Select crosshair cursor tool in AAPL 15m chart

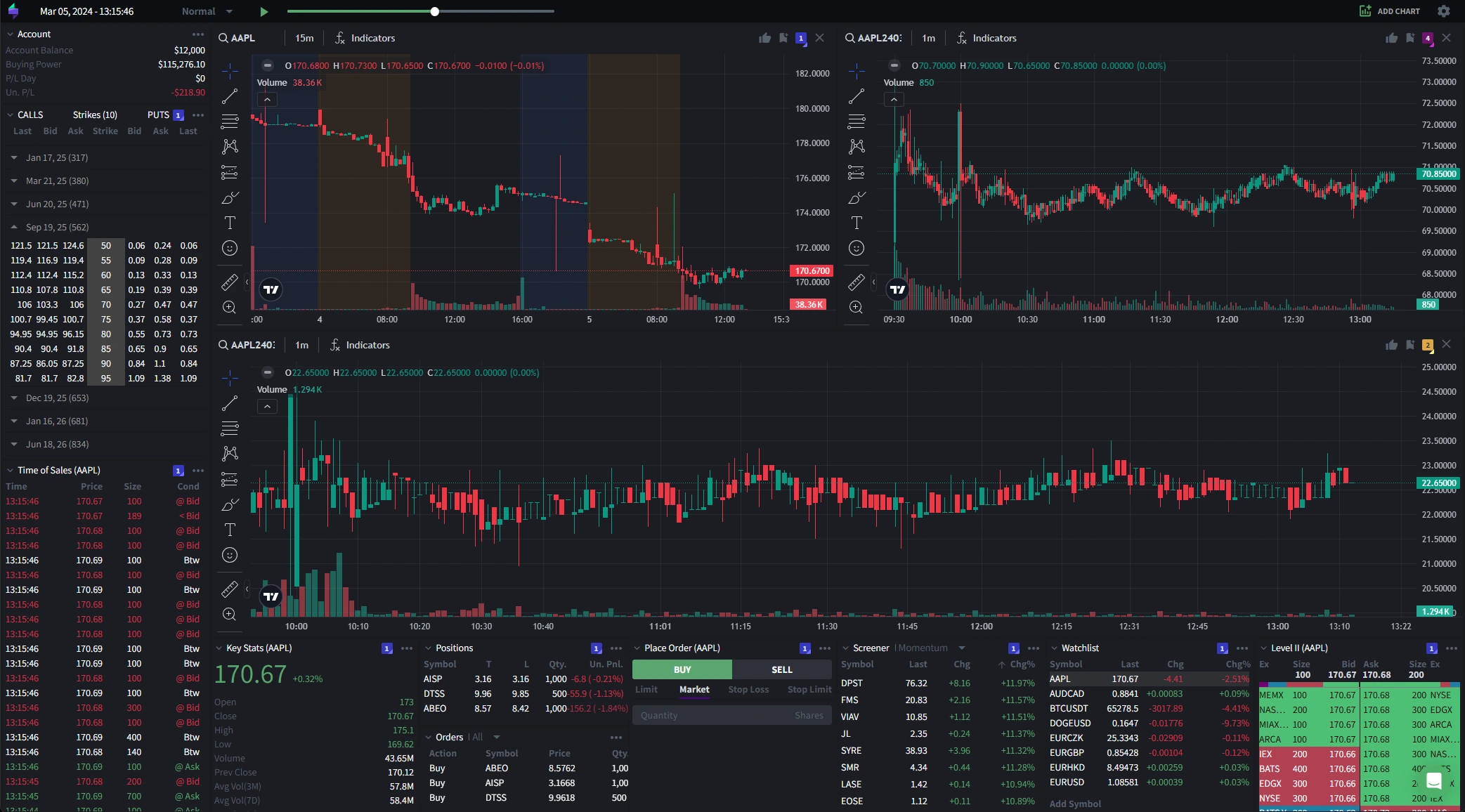230,70
